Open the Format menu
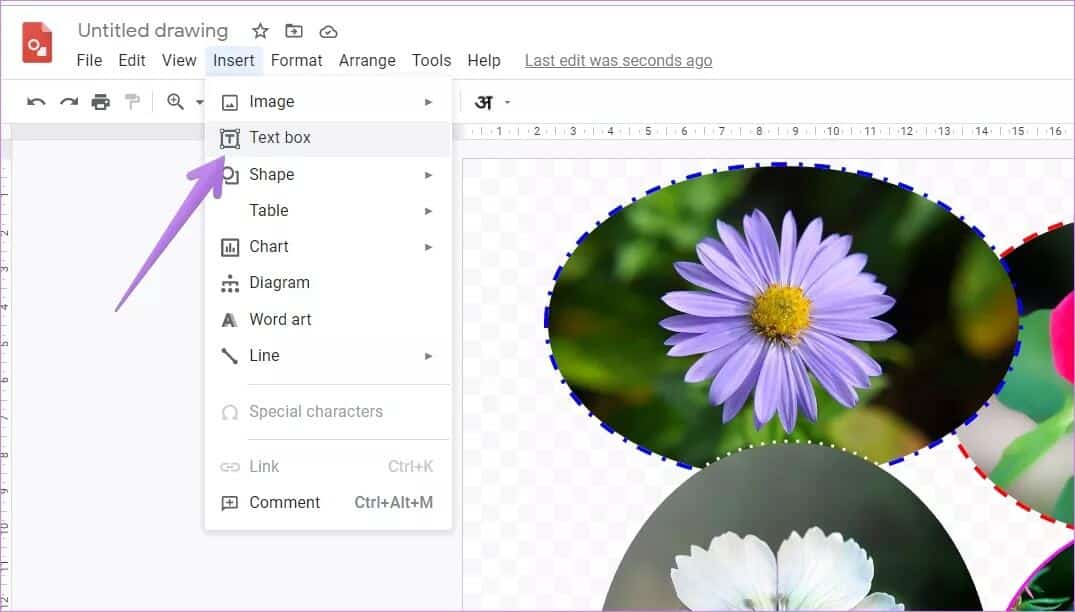1075x612 pixels. [296, 60]
